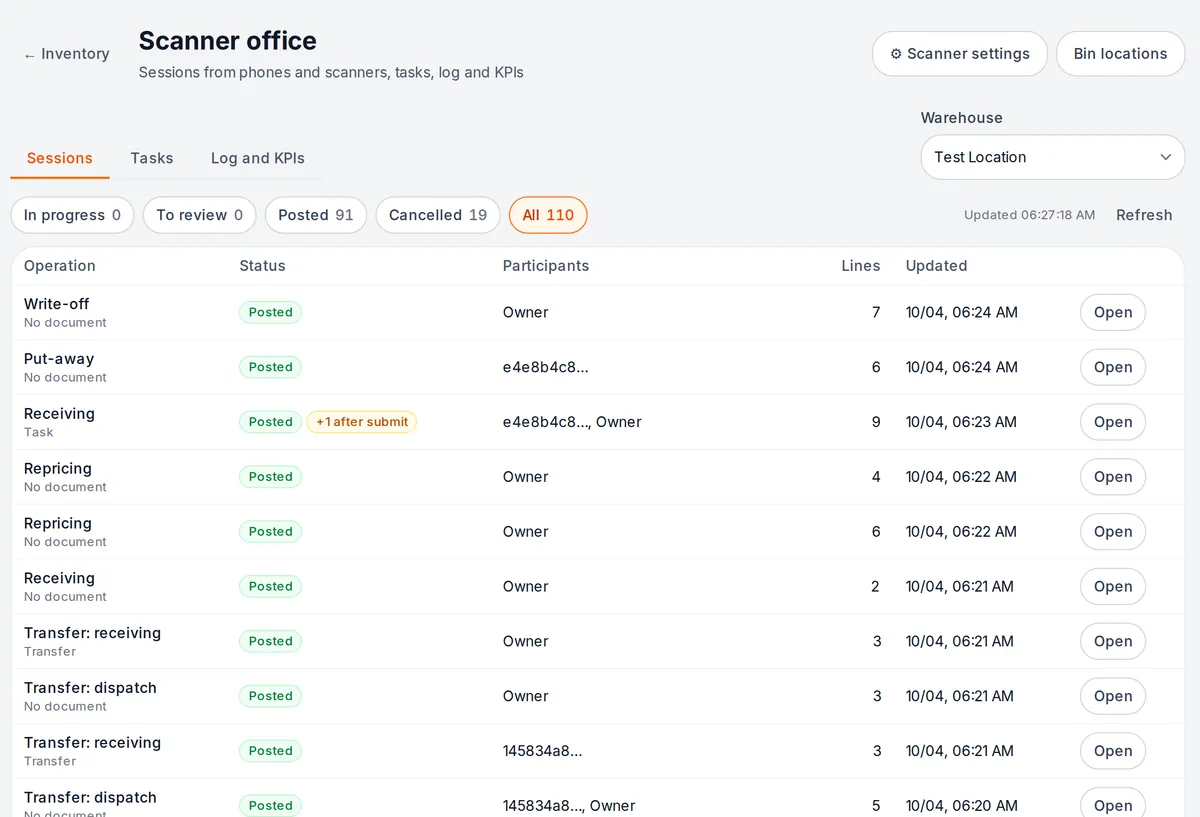
Task: Click the Put-away operation name
Action: 59,359
